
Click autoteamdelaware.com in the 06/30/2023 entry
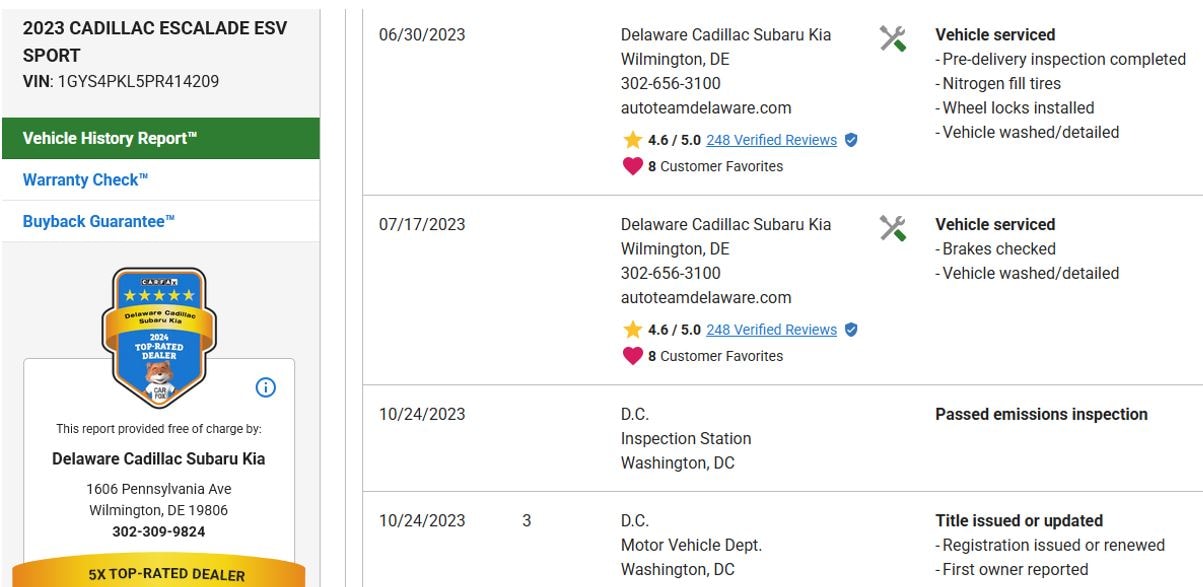(706, 108)
